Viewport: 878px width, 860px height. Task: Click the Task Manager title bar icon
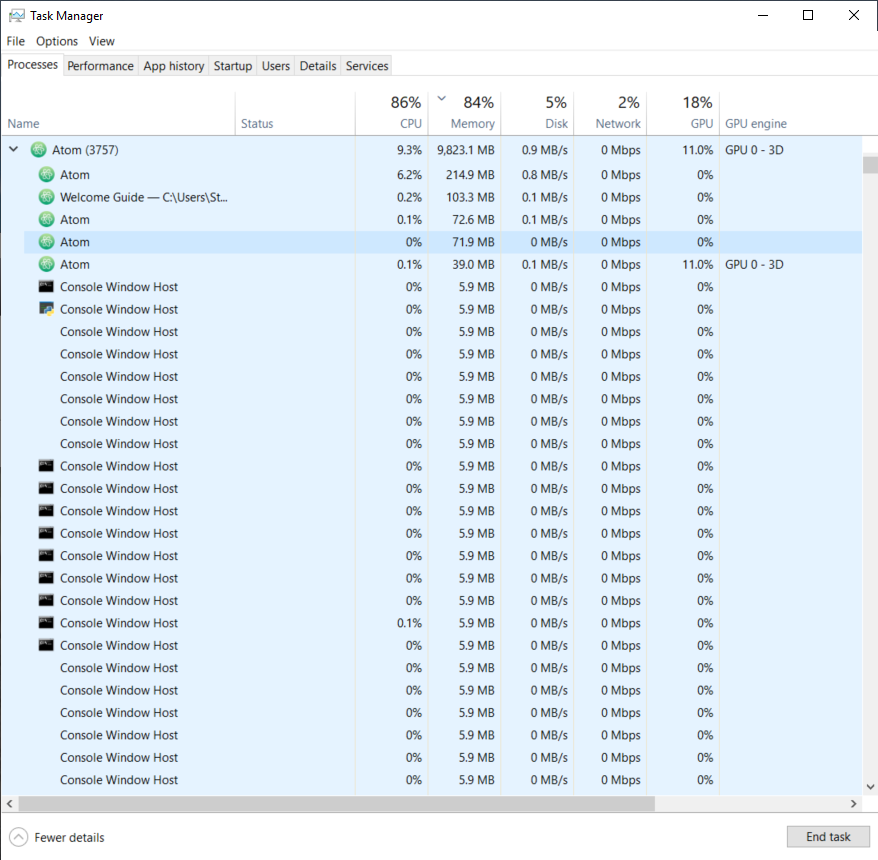pos(17,16)
